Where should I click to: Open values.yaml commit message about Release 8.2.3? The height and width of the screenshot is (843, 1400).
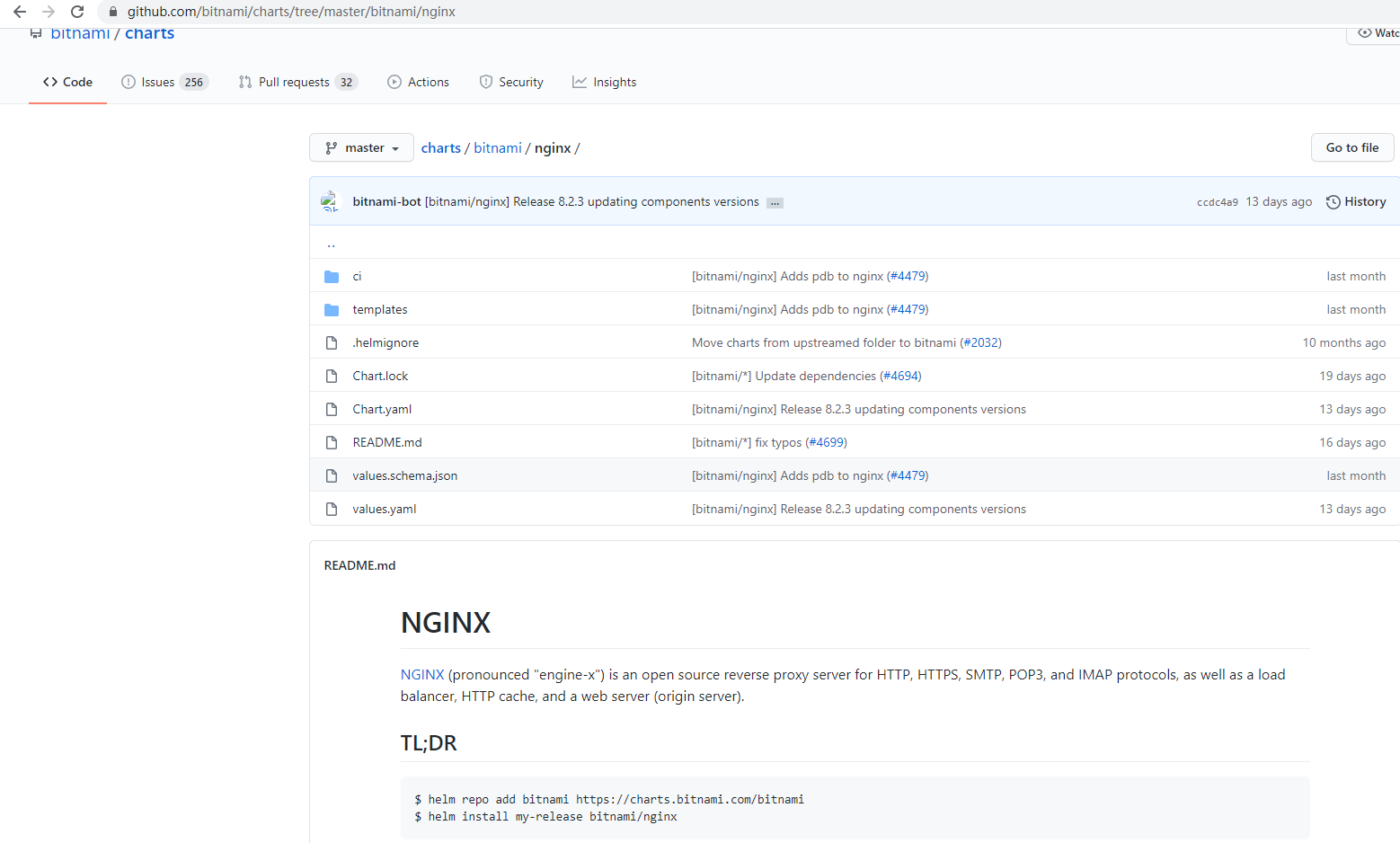859,509
